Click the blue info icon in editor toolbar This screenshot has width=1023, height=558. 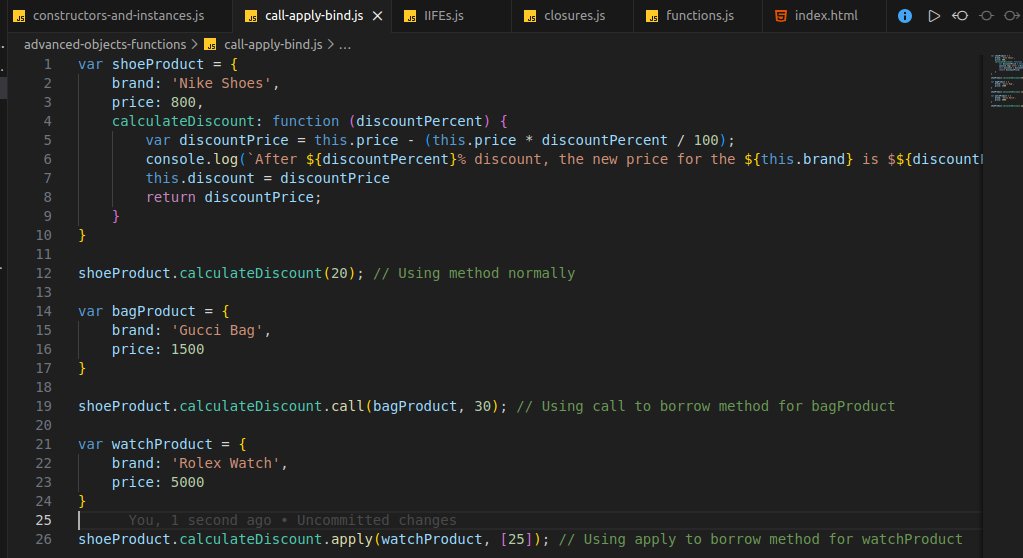[x=904, y=16]
